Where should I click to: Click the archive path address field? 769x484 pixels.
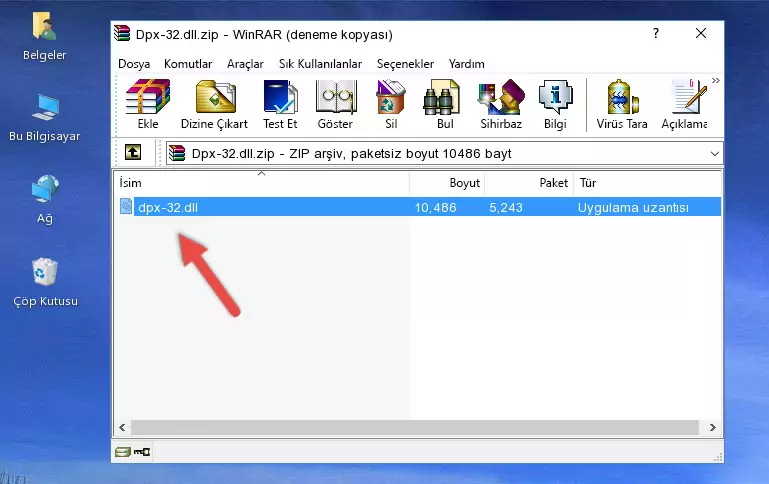coord(444,153)
